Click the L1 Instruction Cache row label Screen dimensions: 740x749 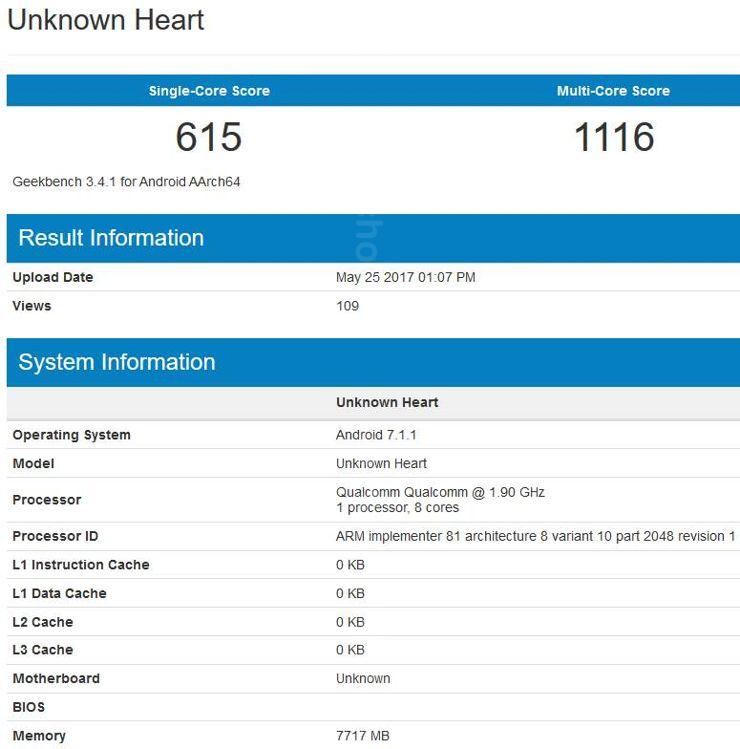81,565
